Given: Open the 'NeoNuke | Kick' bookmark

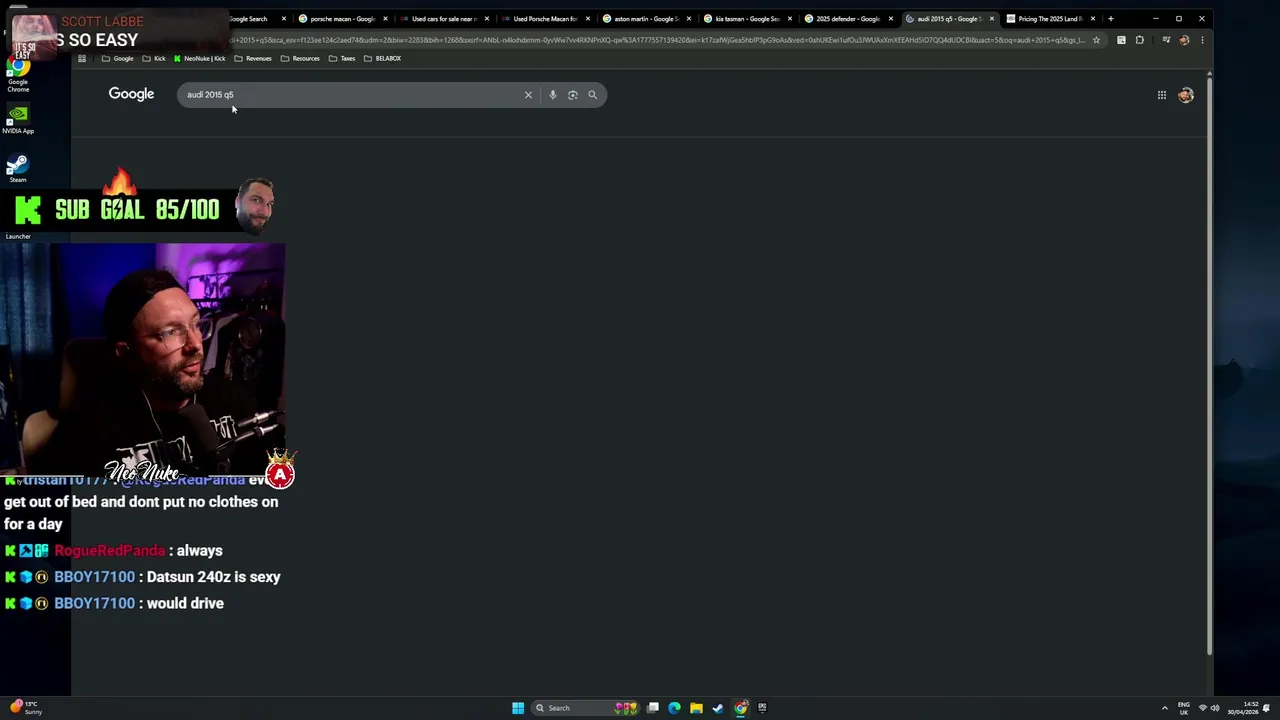Looking at the screenshot, I should (200, 58).
